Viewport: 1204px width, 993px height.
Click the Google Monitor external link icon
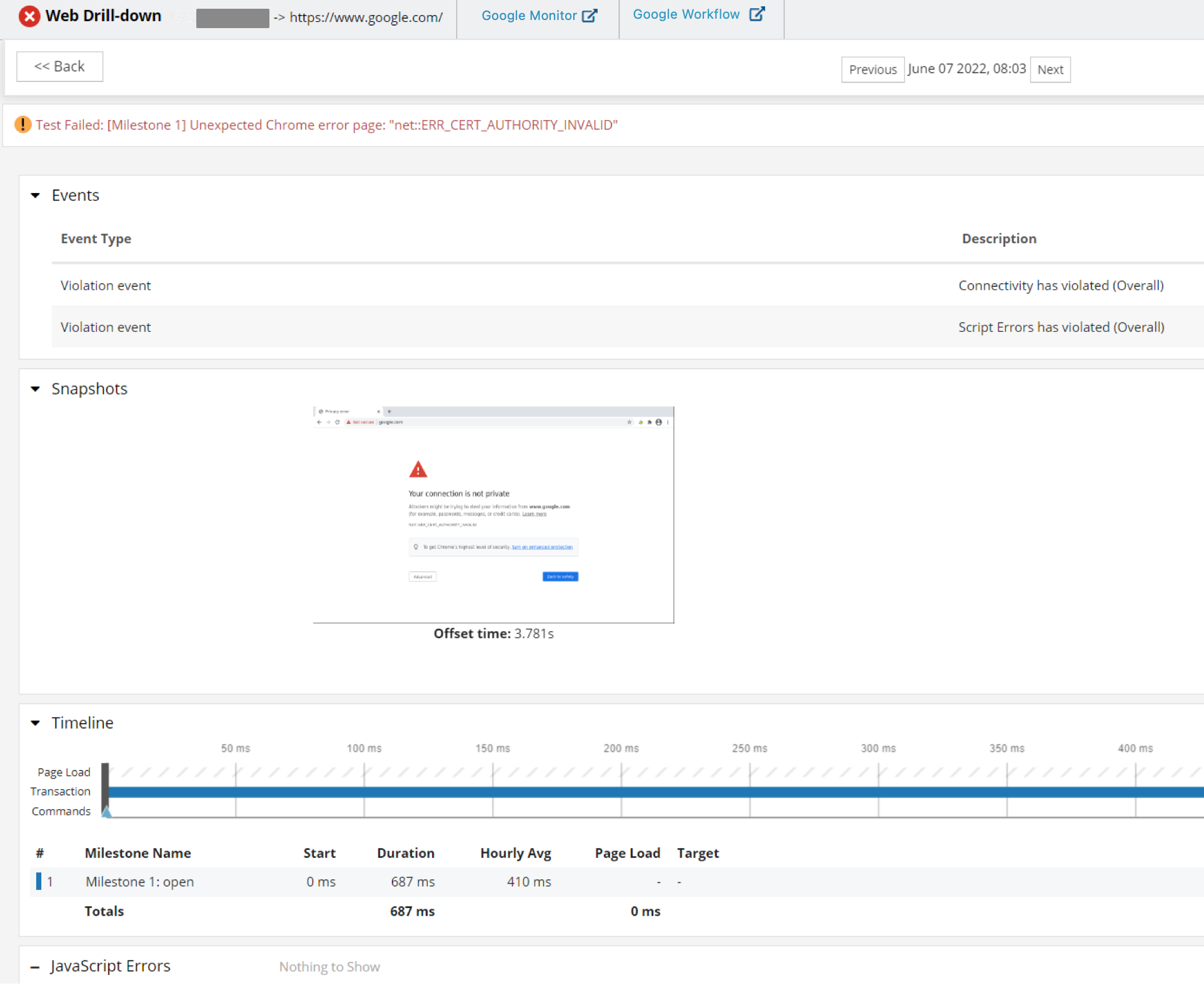(x=589, y=16)
